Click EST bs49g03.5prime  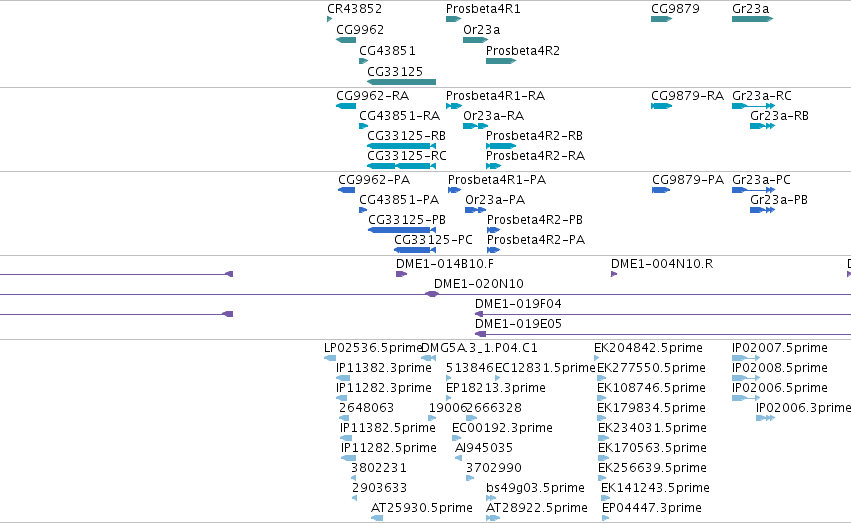tap(491, 499)
